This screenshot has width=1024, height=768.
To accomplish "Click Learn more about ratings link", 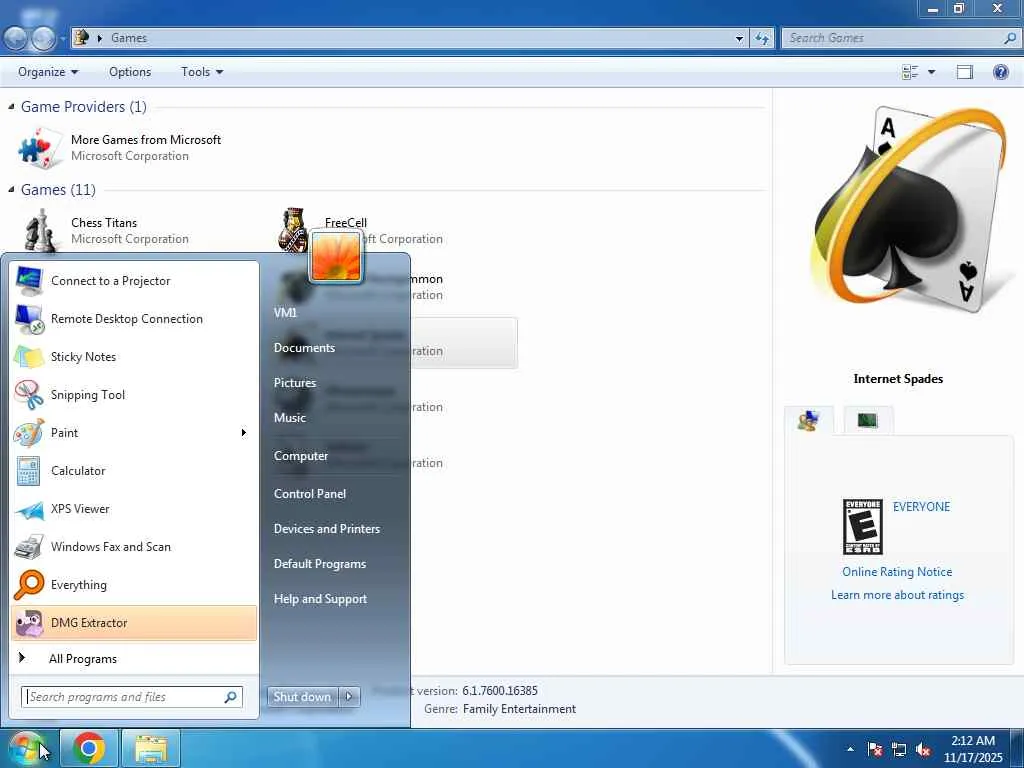I will (x=897, y=595).
